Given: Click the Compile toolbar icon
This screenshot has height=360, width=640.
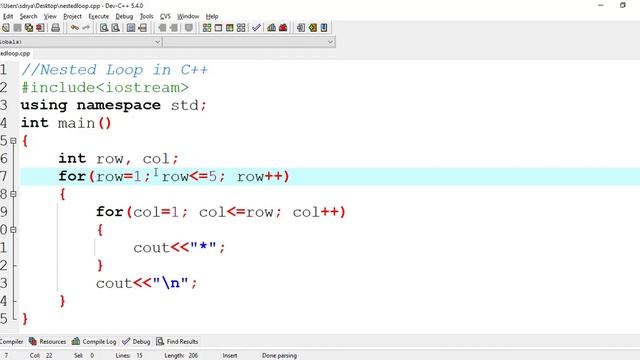Looking at the screenshot, I should coord(207,28).
